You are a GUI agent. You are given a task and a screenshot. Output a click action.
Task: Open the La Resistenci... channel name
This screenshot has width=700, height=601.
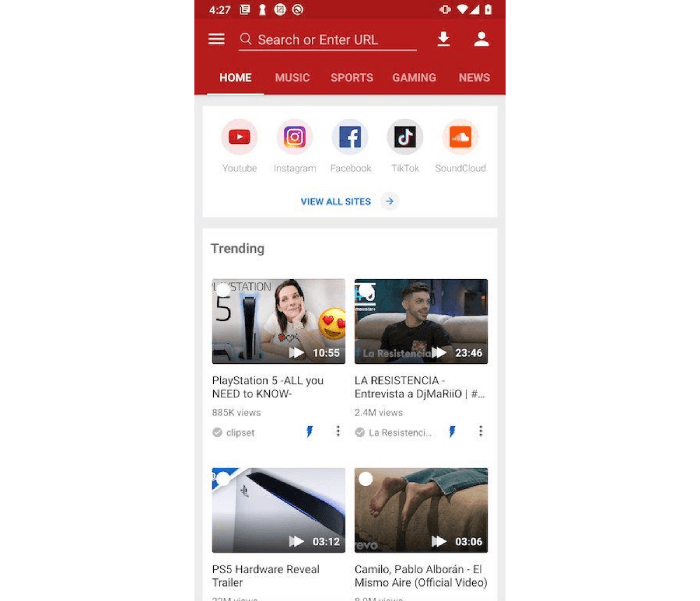click(x=400, y=433)
